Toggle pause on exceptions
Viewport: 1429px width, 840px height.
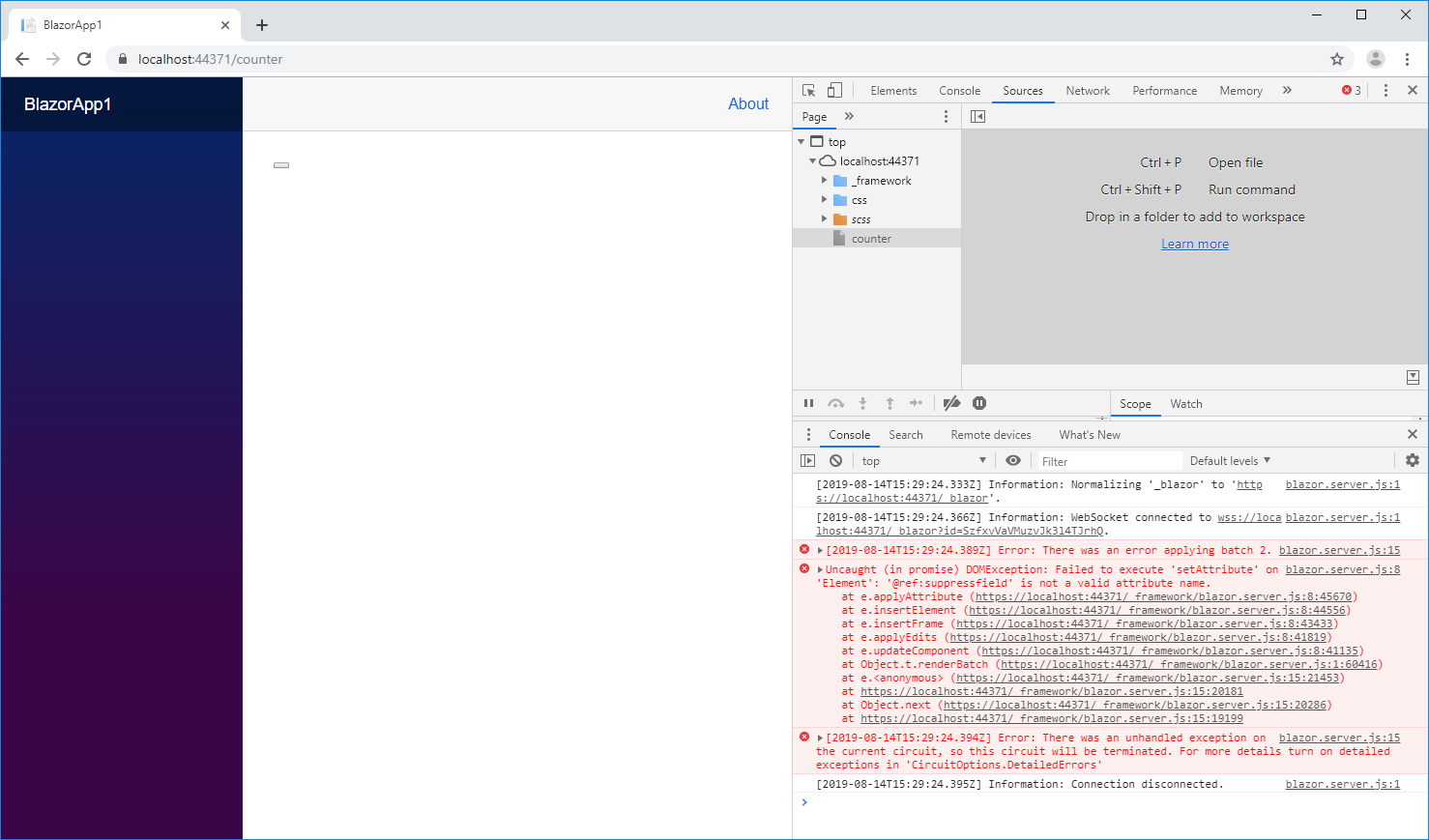(x=978, y=403)
